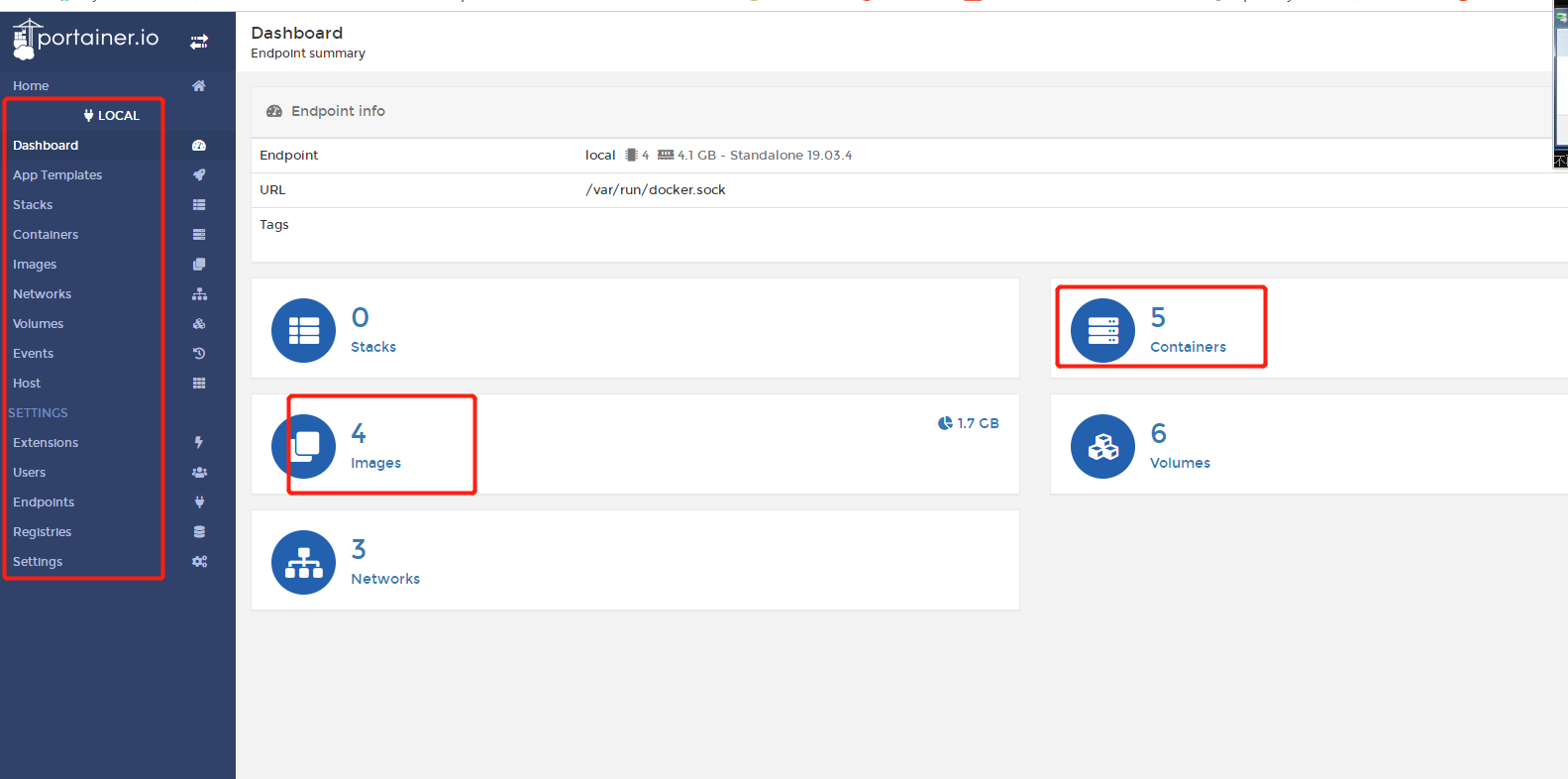The width and height of the screenshot is (1568, 779).
Task: Open Users in the sidebar
Action: (x=30, y=473)
